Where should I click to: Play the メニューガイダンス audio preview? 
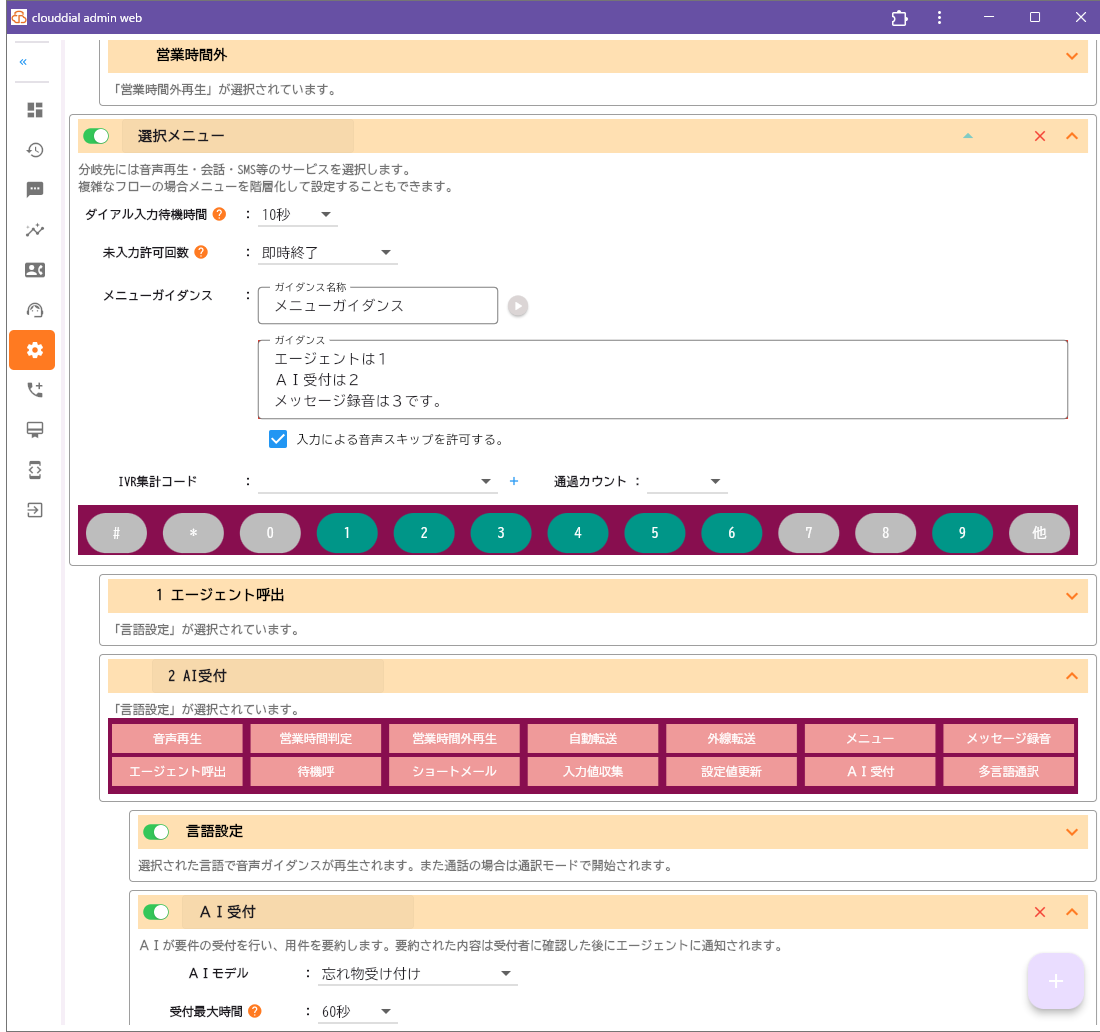tap(518, 305)
